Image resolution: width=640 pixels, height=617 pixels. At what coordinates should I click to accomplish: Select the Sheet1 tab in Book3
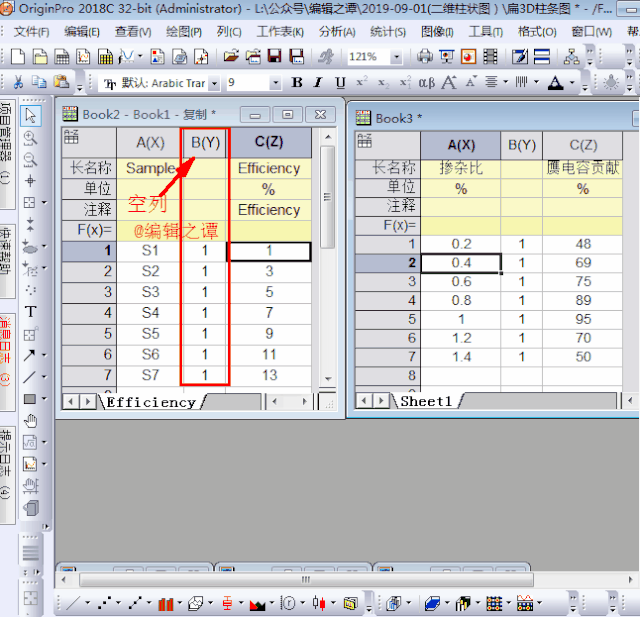(x=427, y=401)
